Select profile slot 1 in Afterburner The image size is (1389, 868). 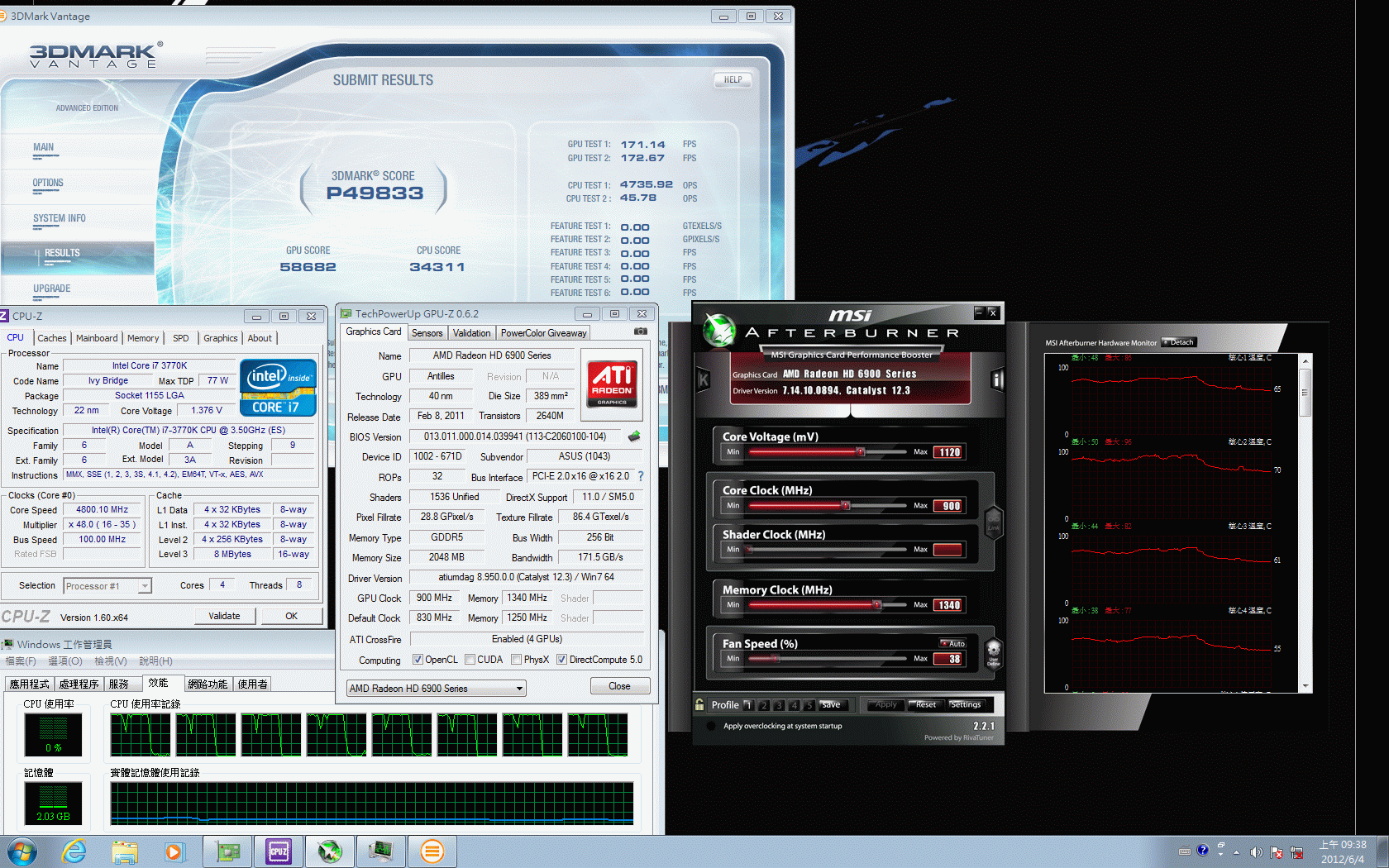pyautogui.click(x=748, y=705)
